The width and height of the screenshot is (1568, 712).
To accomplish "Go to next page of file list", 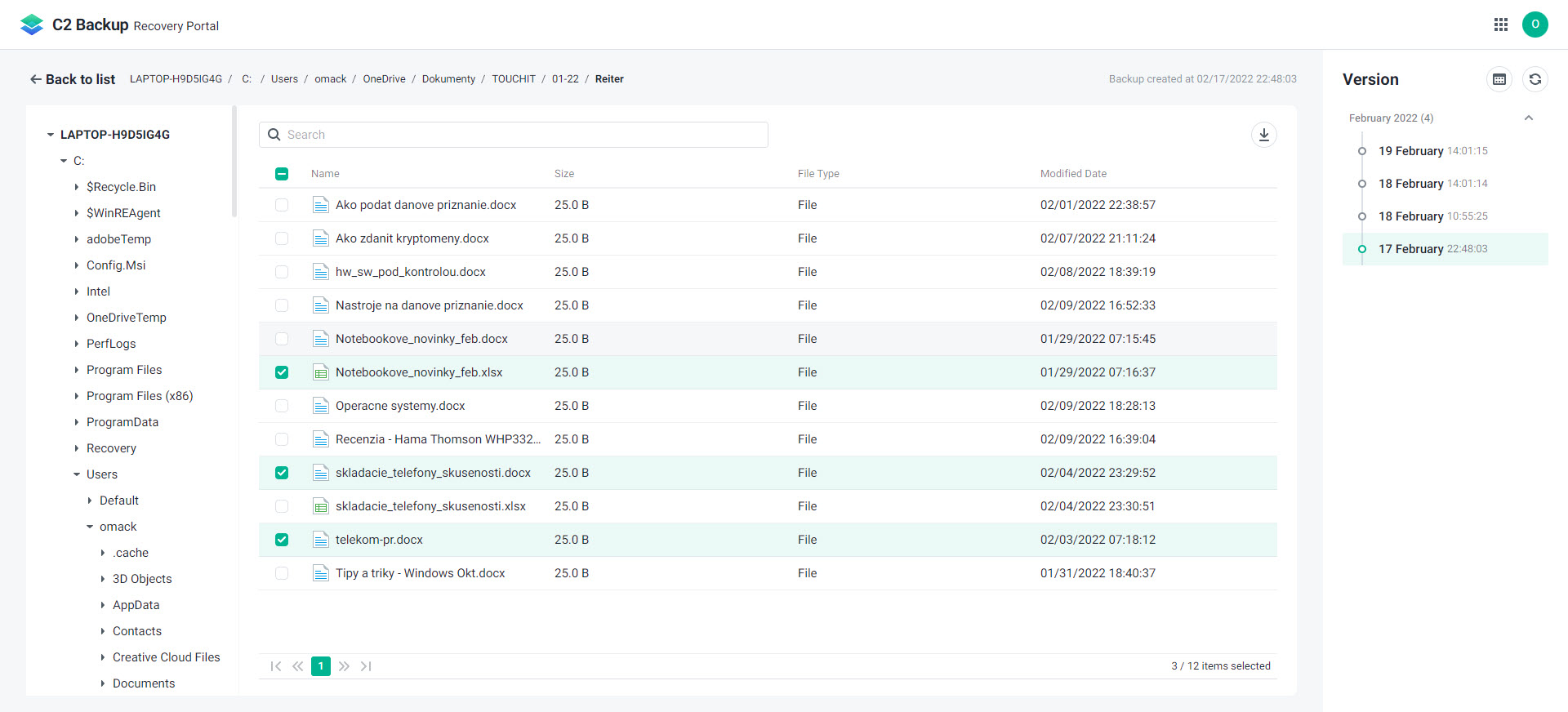I will [344, 666].
